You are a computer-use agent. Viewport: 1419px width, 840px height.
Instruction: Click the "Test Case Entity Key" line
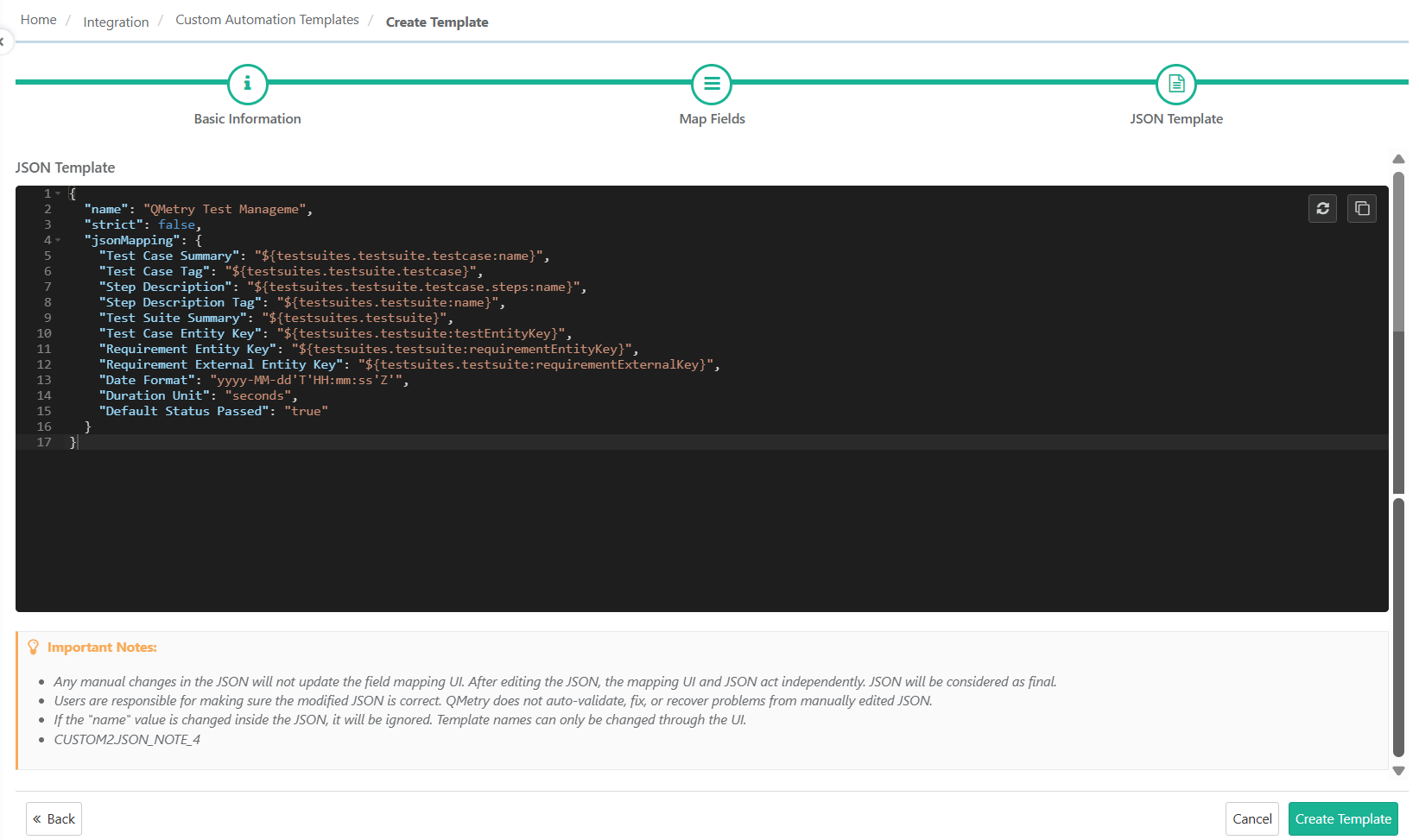click(x=335, y=333)
